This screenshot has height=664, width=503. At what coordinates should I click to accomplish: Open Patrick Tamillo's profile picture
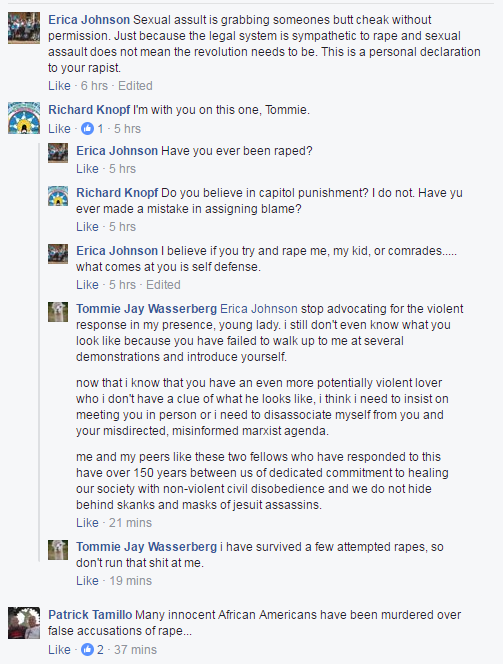coord(24,623)
